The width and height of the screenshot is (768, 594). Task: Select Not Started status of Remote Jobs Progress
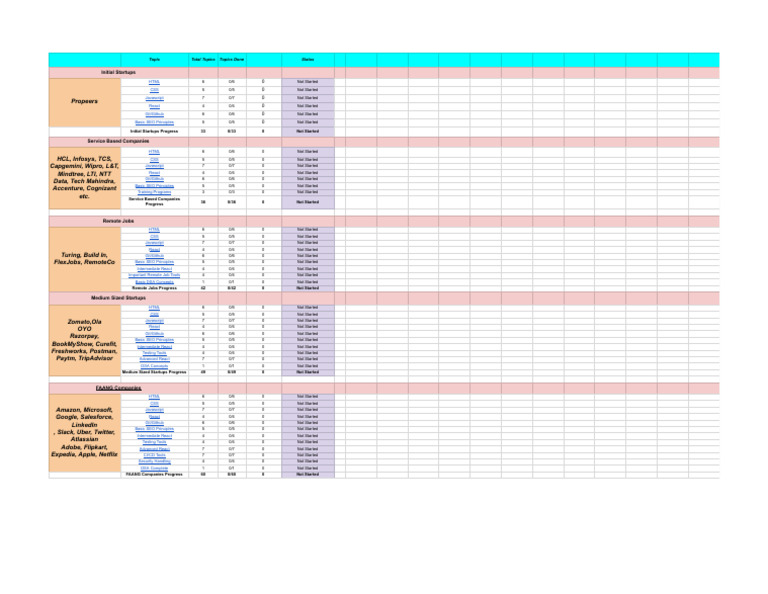coord(308,288)
